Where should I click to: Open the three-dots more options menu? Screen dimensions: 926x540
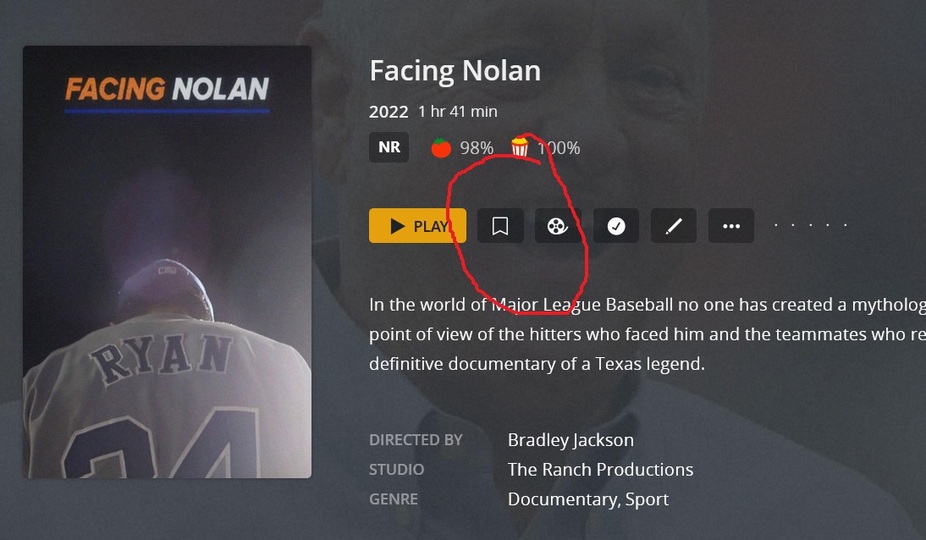[731, 226]
